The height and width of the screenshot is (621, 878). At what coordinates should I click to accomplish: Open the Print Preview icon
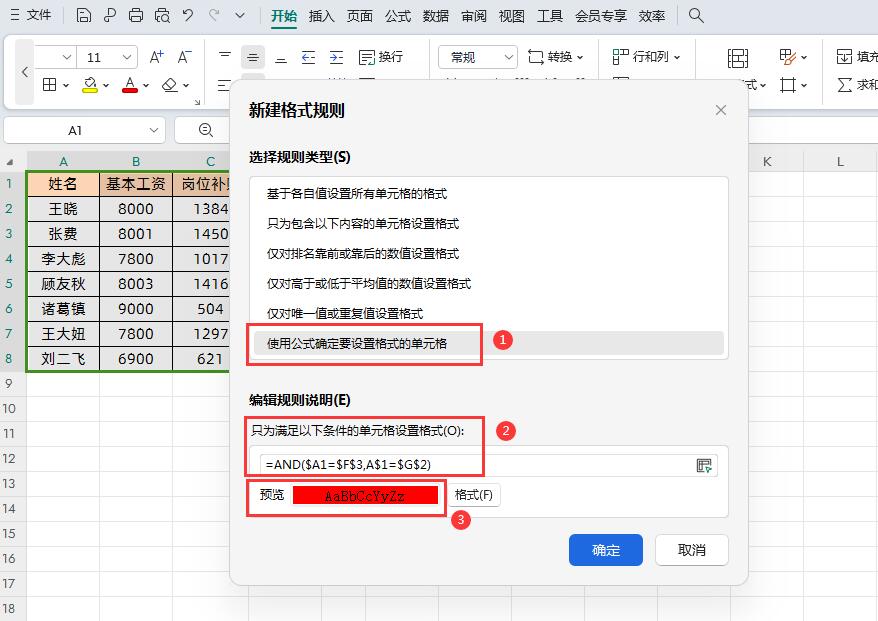click(162, 15)
